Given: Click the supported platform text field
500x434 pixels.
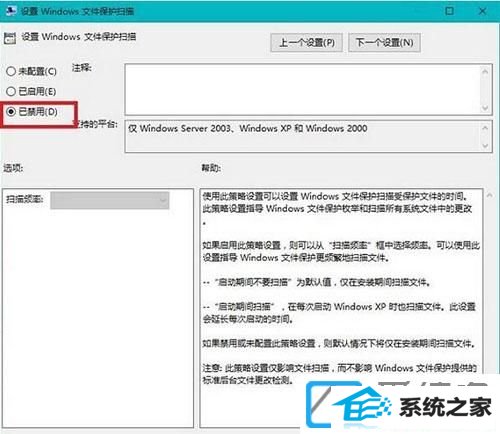Looking at the screenshot, I should (303, 137).
